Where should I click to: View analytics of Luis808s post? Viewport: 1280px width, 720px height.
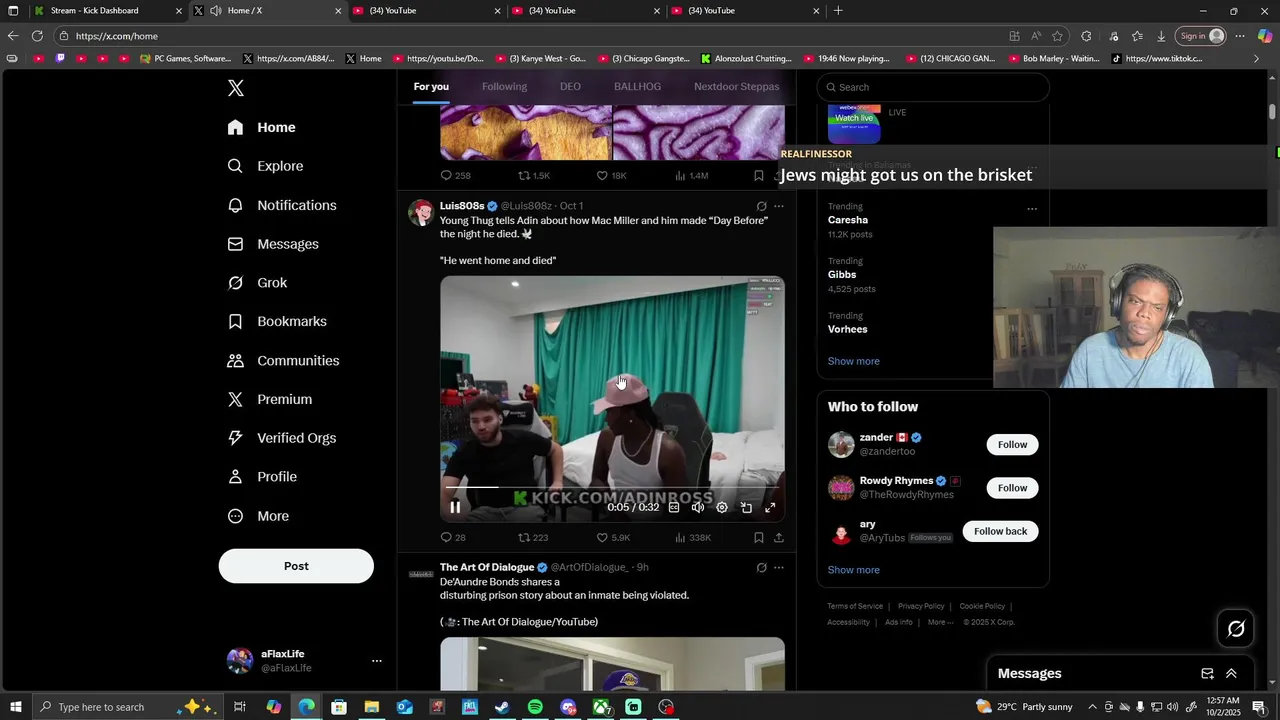[x=693, y=538]
